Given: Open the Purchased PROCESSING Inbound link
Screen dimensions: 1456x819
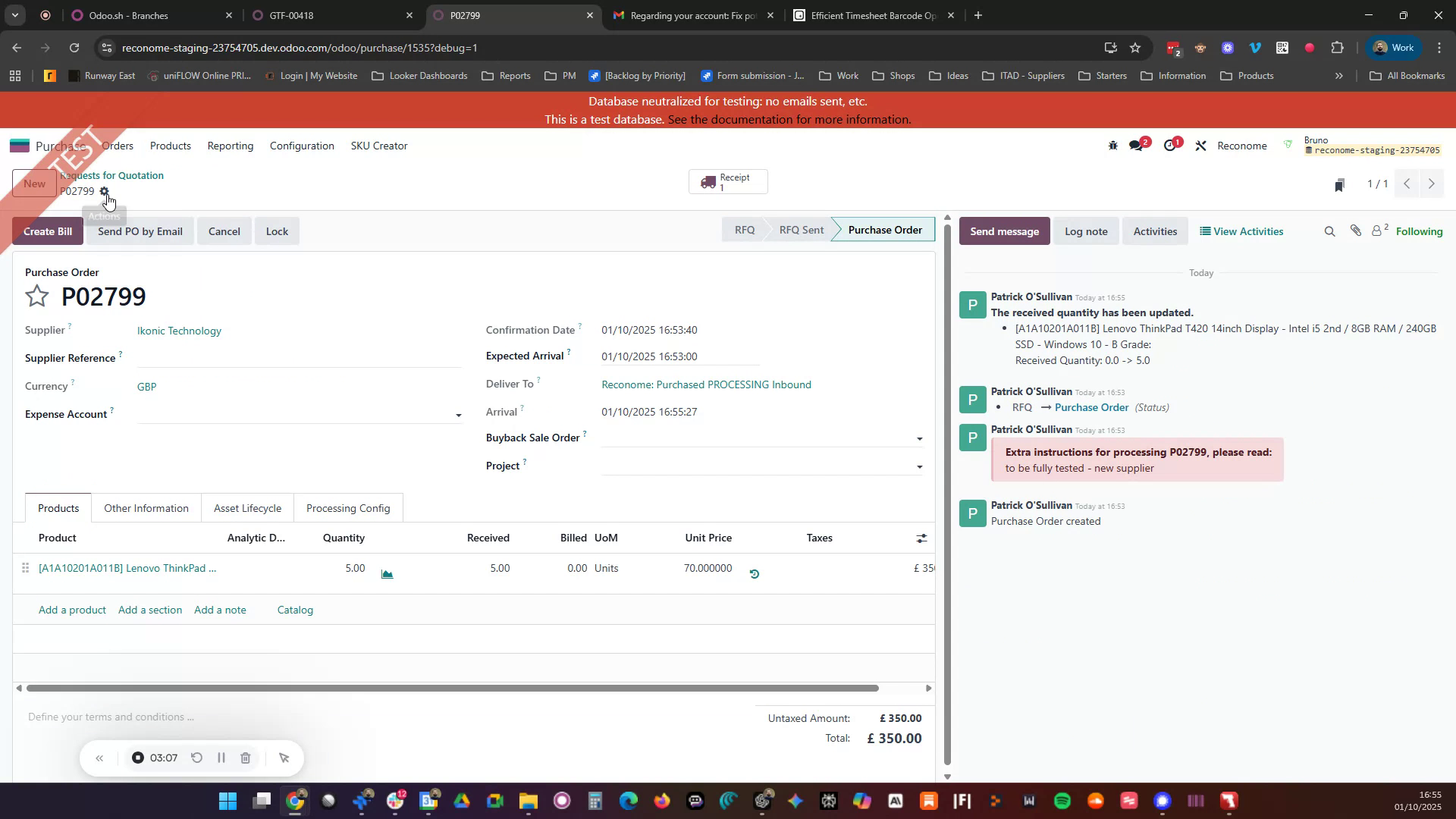Looking at the screenshot, I should tap(705, 384).
